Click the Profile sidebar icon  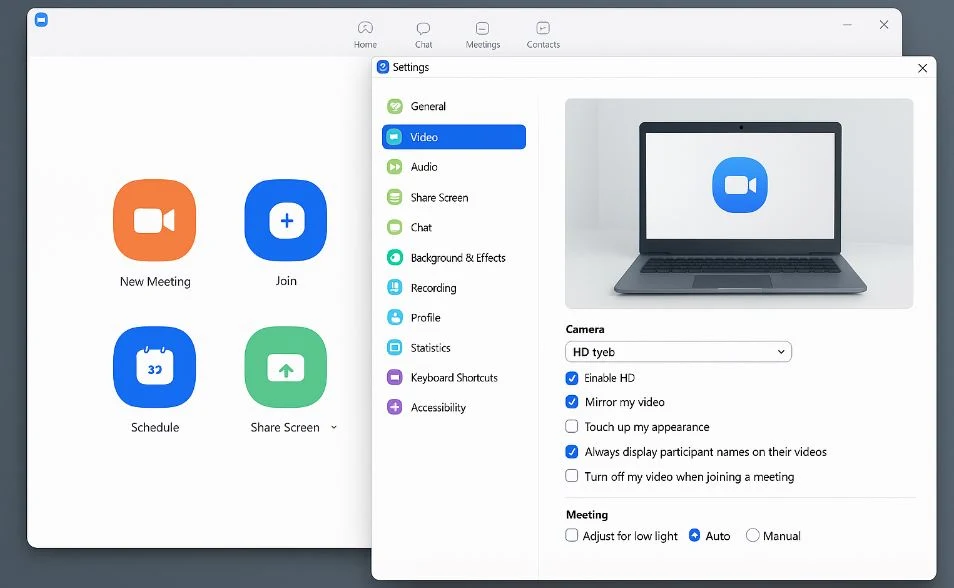point(395,317)
